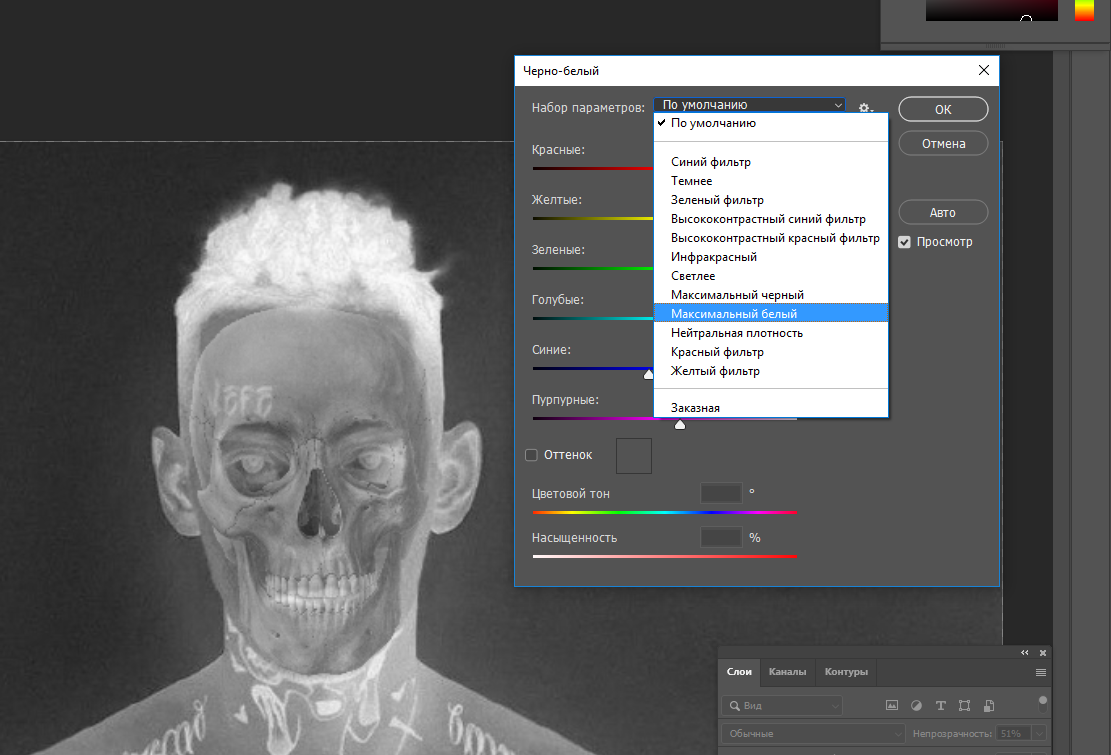This screenshot has width=1111, height=755.
Task: Expand the Непрозрачность opacity dropdown arrow
Action: 1041,734
